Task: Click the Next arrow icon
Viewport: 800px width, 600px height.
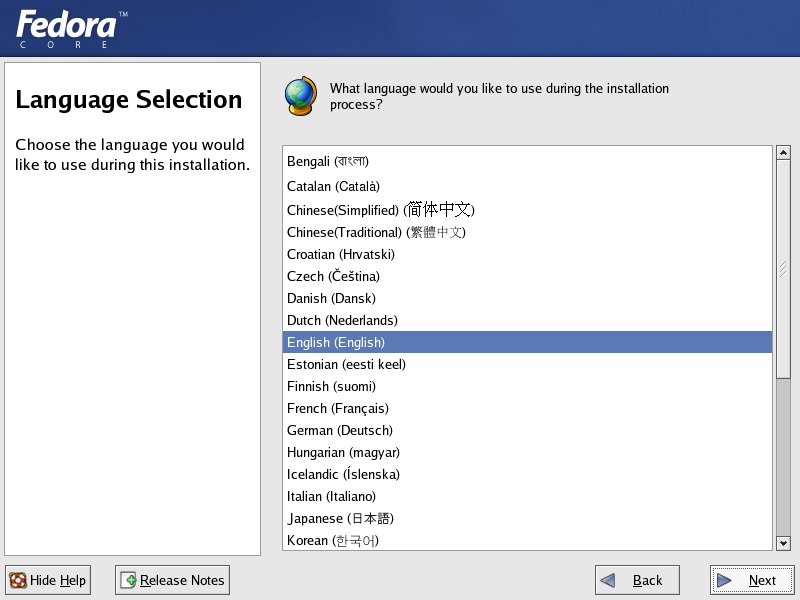Action: pyautogui.click(x=725, y=580)
